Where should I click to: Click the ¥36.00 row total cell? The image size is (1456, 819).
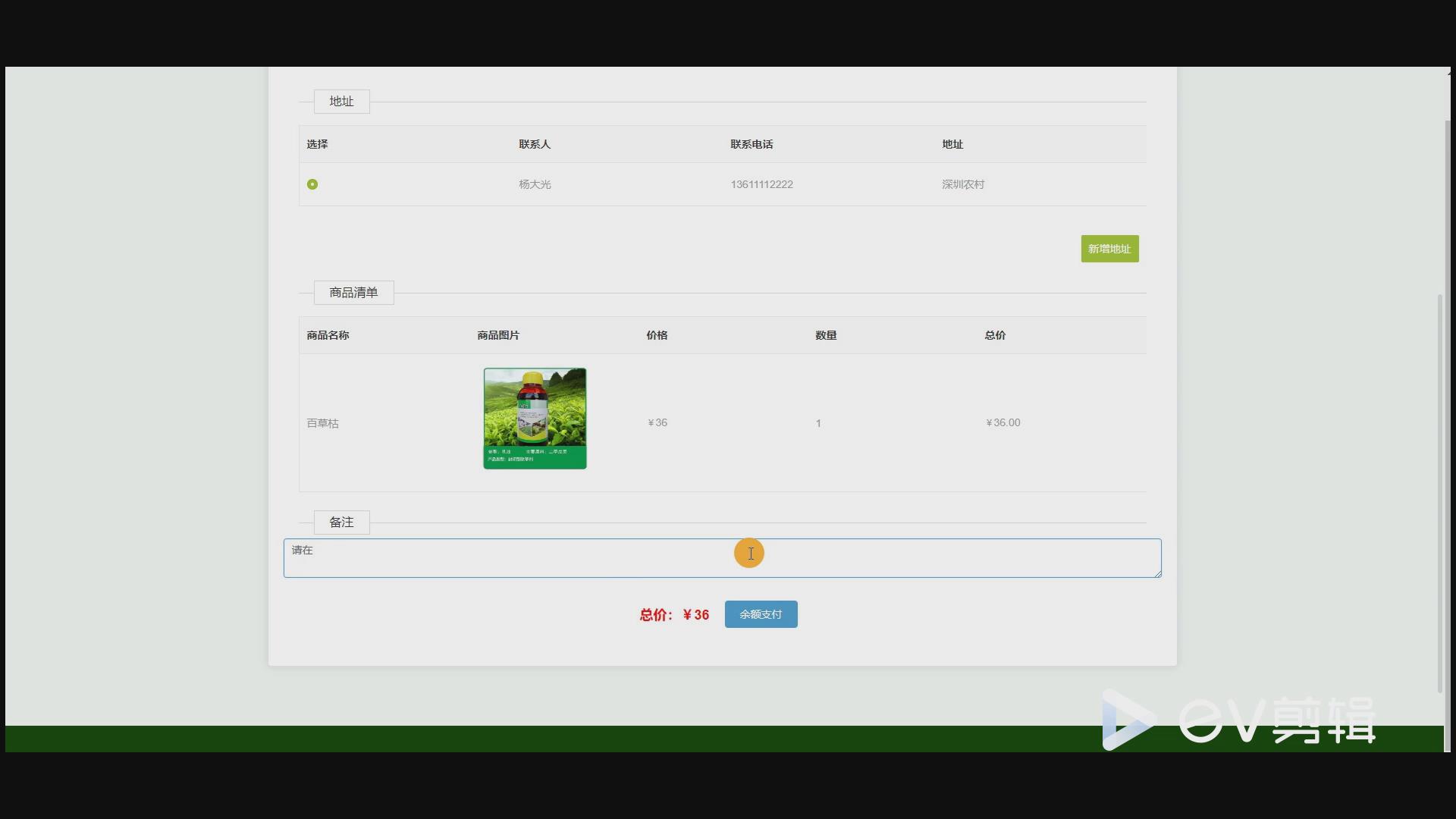click(x=1003, y=422)
